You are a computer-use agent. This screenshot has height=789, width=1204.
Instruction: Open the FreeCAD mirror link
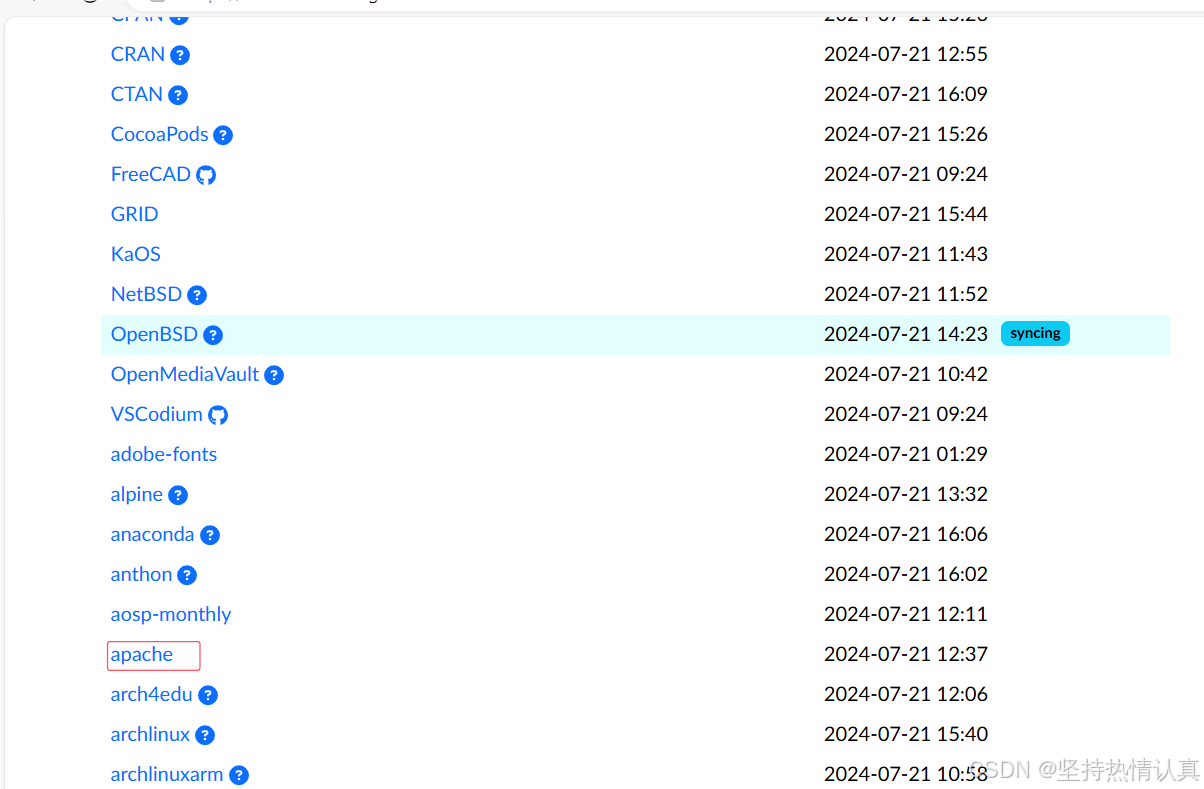151,174
